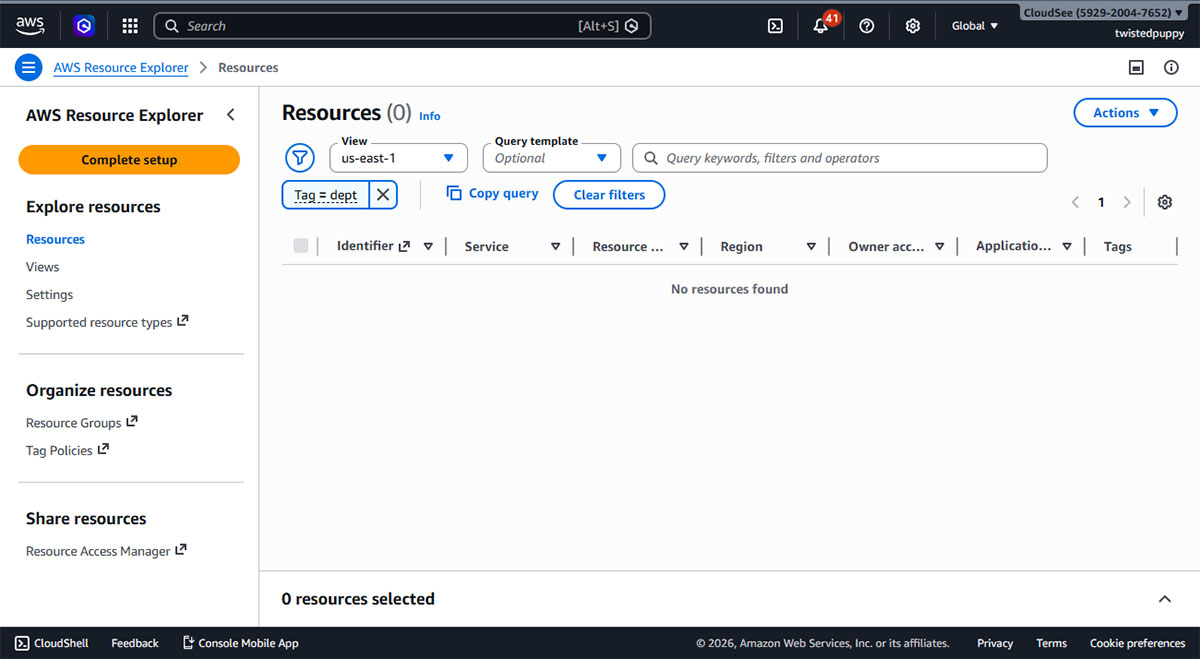The width and height of the screenshot is (1200, 659).
Task: Open the Identifier column sort menu
Action: point(428,247)
